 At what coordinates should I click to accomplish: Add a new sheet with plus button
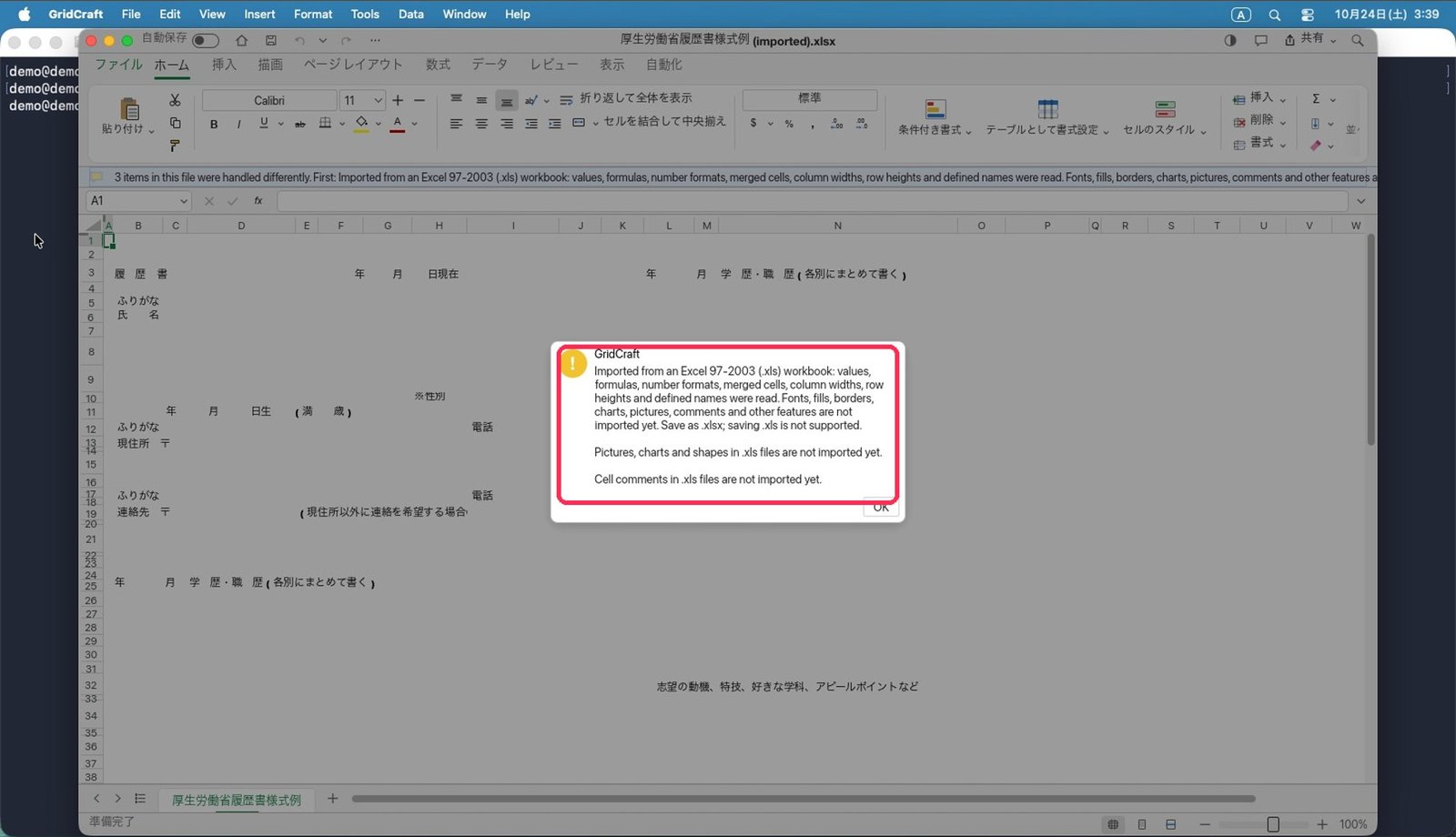click(333, 799)
